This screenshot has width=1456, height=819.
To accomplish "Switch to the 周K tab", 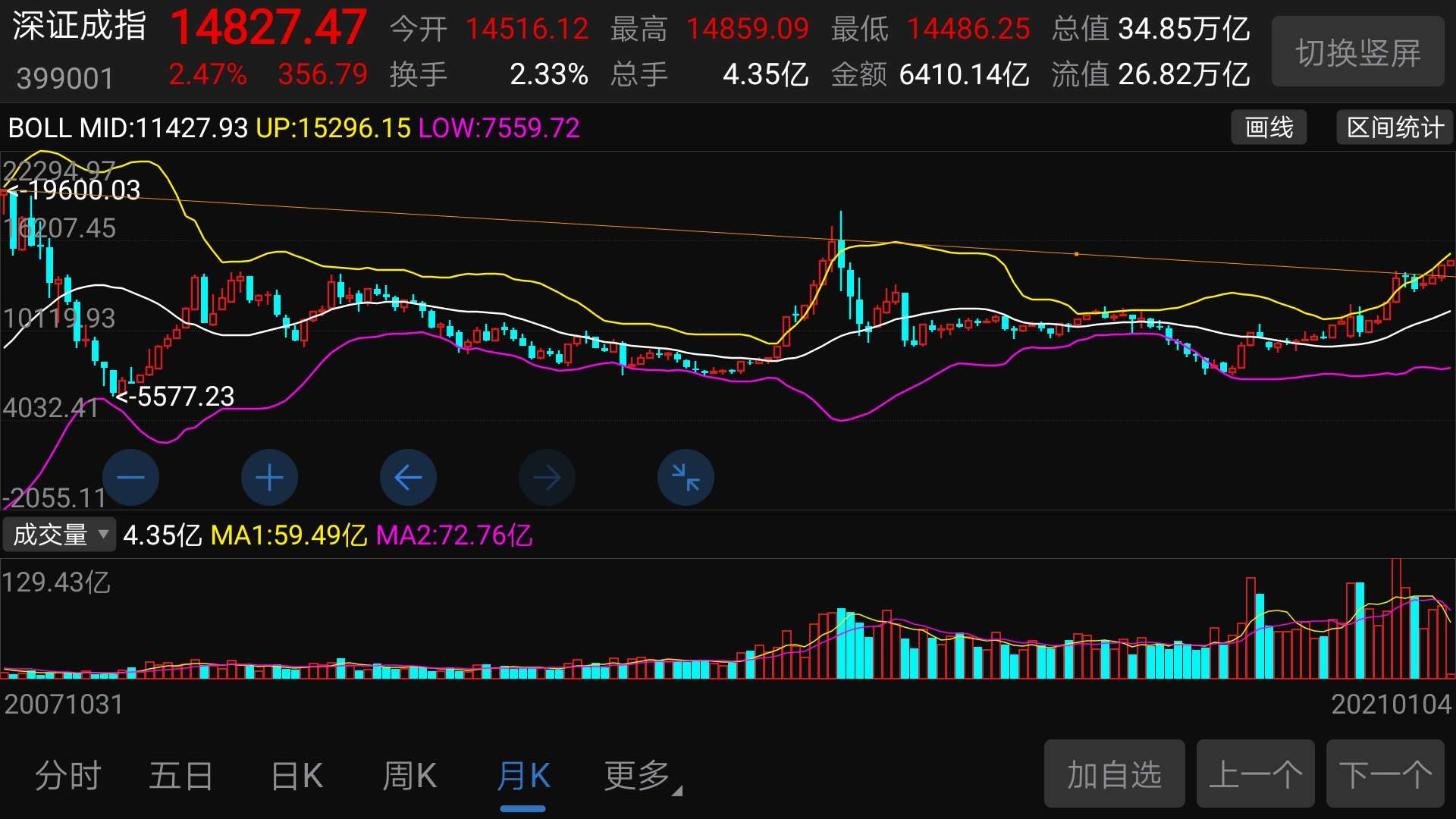I will click(x=409, y=776).
